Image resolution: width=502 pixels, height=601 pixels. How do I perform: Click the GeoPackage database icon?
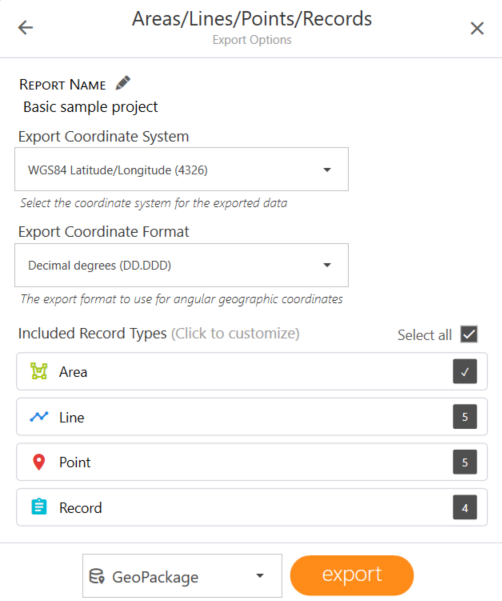click(x=97, y=576)
